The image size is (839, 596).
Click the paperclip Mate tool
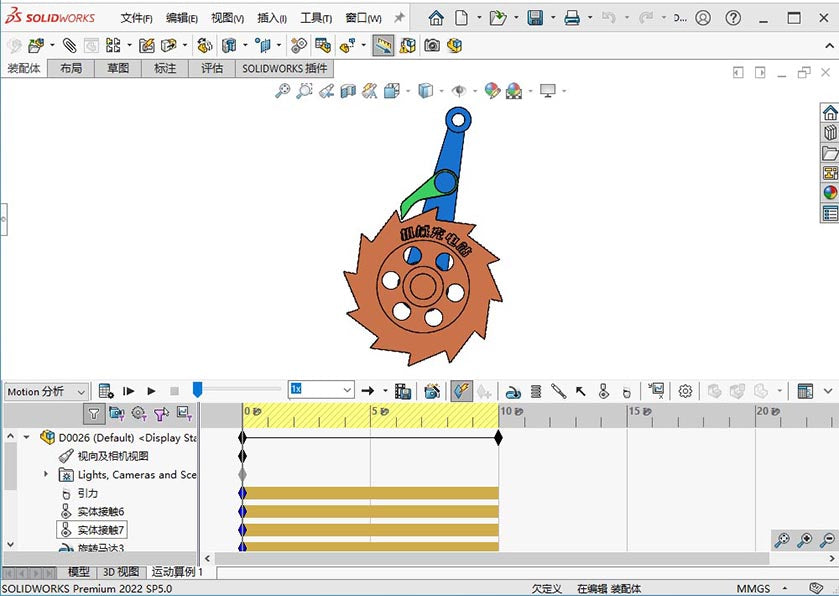tap(70, 45)
